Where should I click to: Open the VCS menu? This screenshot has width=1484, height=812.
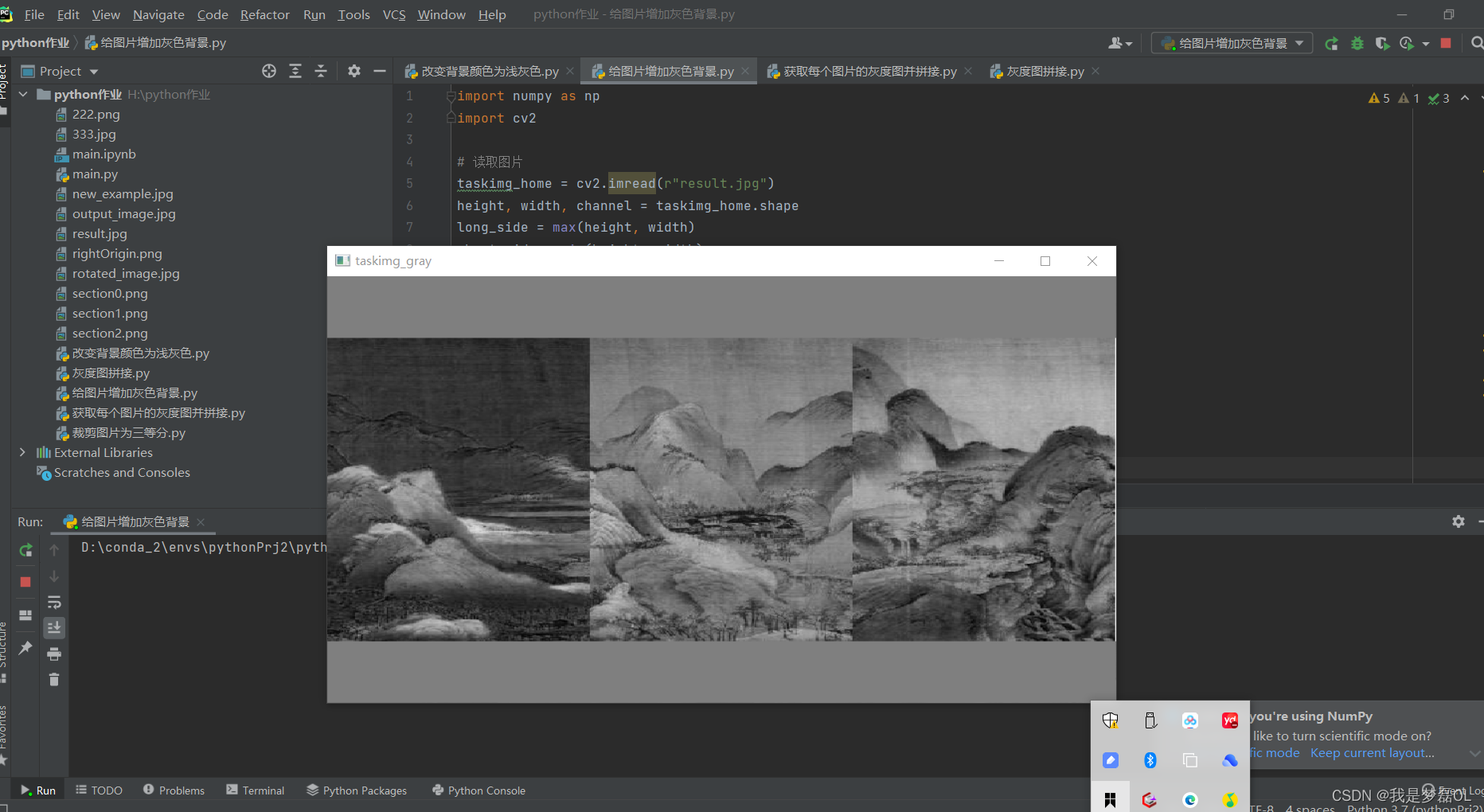(x=394, y=14)
